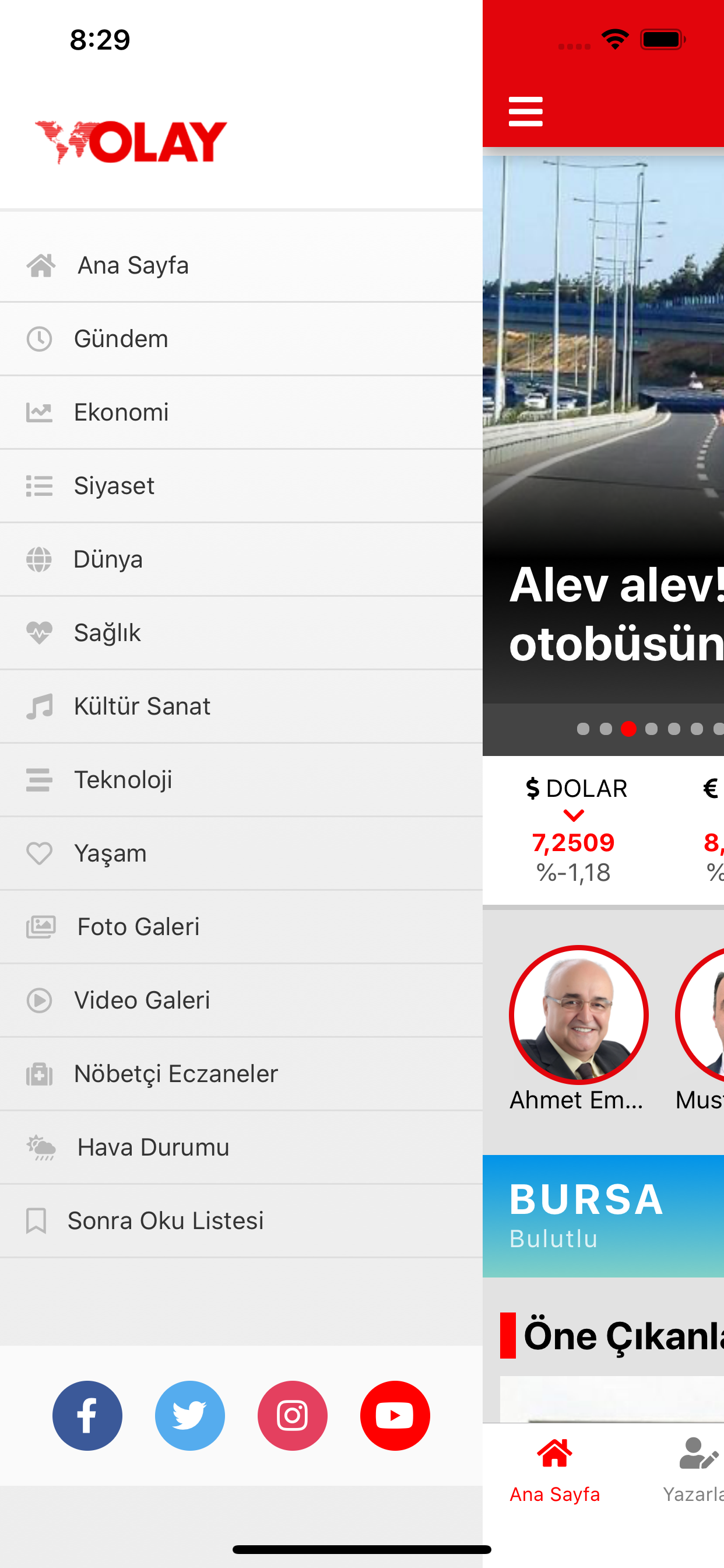Open the Instagram profile icon
The height and width of the screenshot is (1568, 724).
coord(293,1415)
